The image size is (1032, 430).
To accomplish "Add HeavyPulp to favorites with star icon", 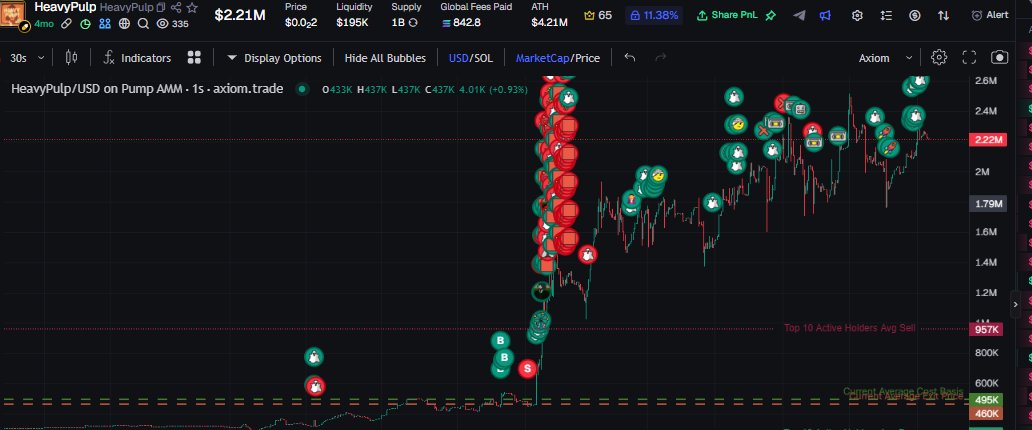I will 192,7.
